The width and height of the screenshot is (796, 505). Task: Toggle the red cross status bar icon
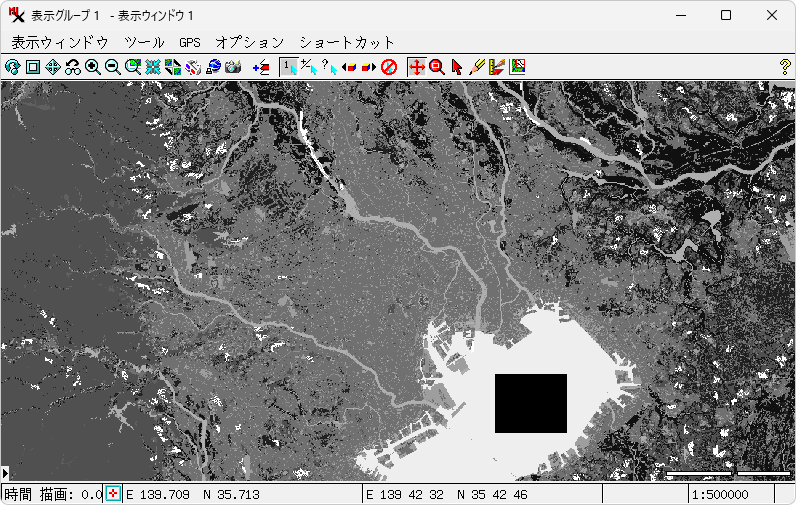click(113, 494)
